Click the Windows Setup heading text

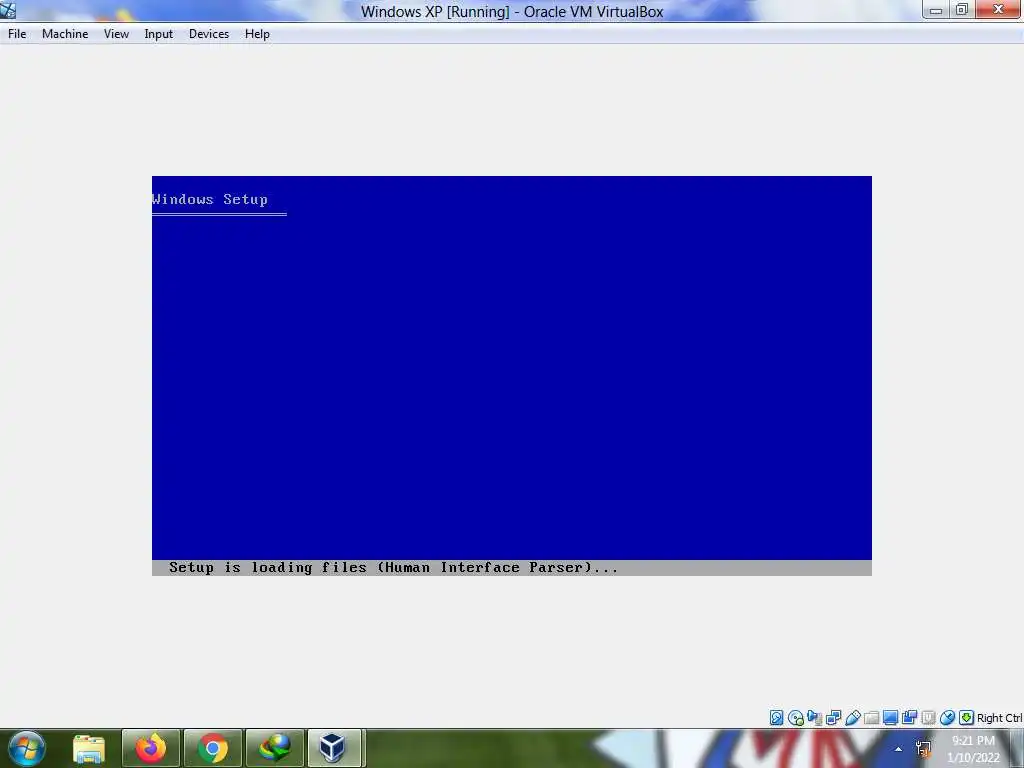[x=210, y=199]
